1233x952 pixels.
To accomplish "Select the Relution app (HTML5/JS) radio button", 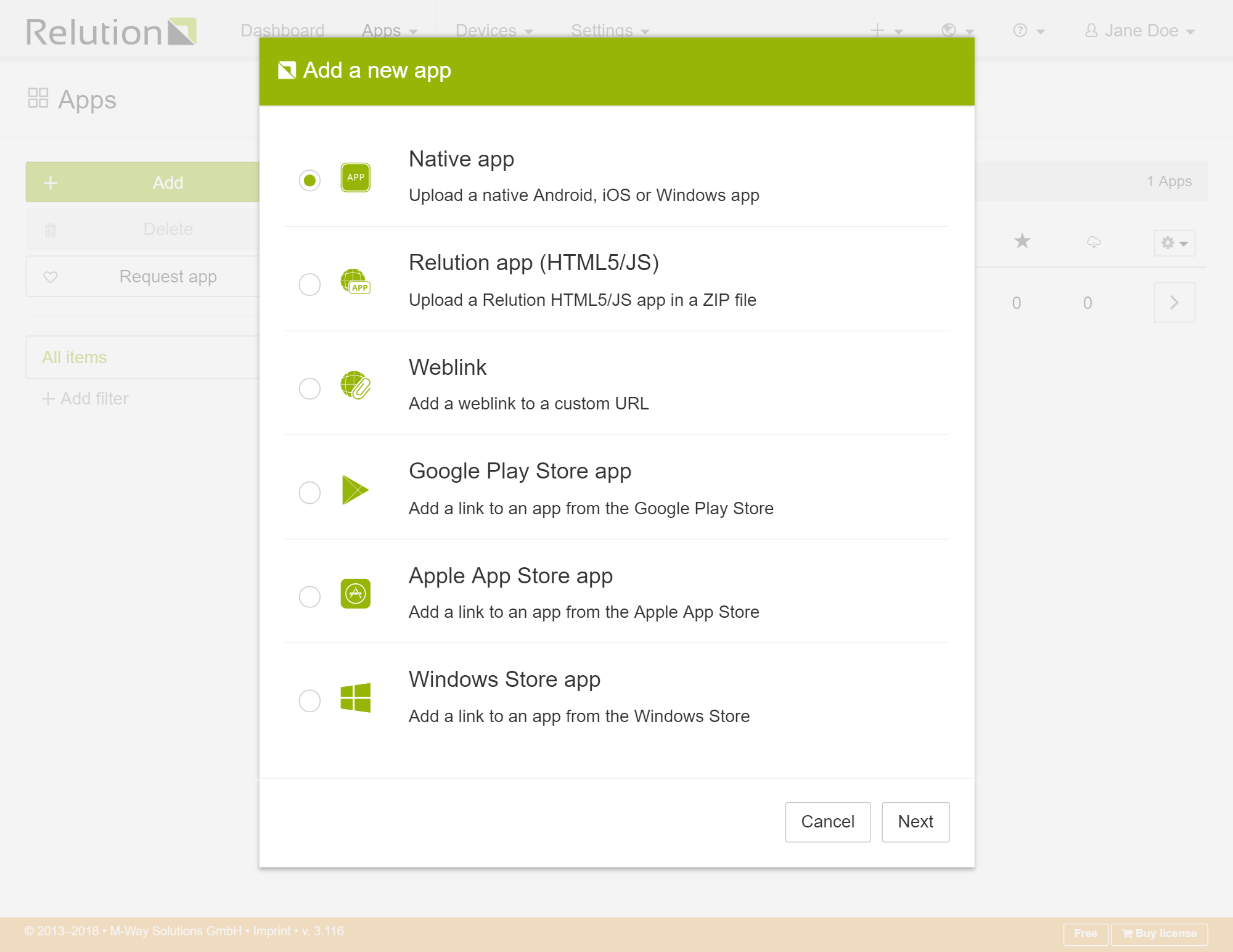I will (309, 284).
